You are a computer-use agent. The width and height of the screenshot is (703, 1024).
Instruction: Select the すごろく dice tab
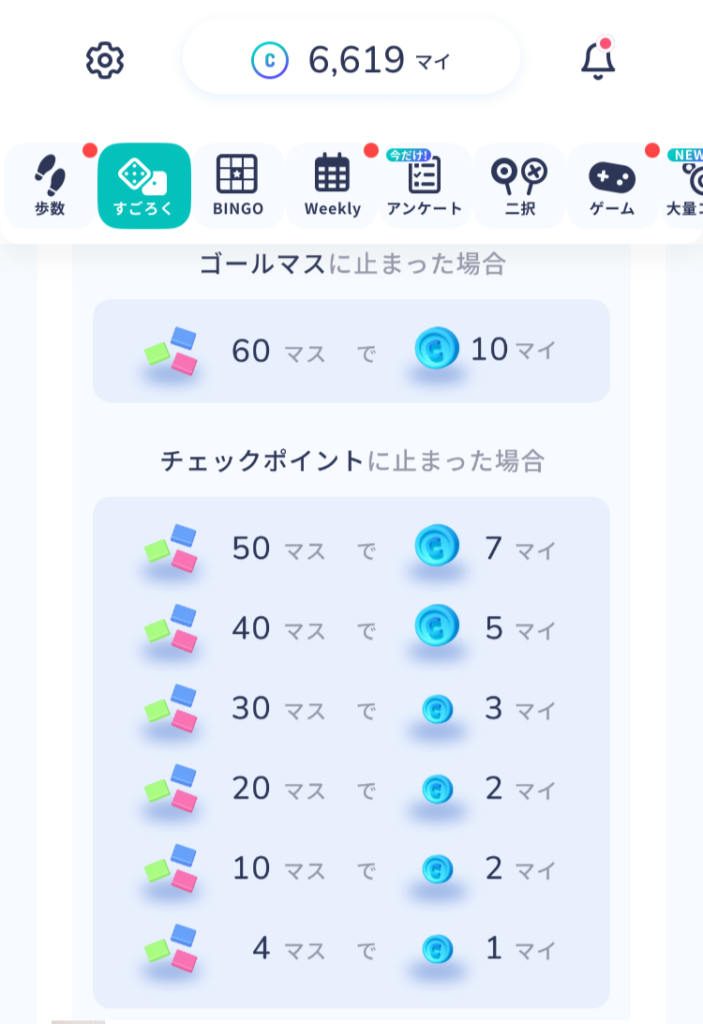point(144,187)
